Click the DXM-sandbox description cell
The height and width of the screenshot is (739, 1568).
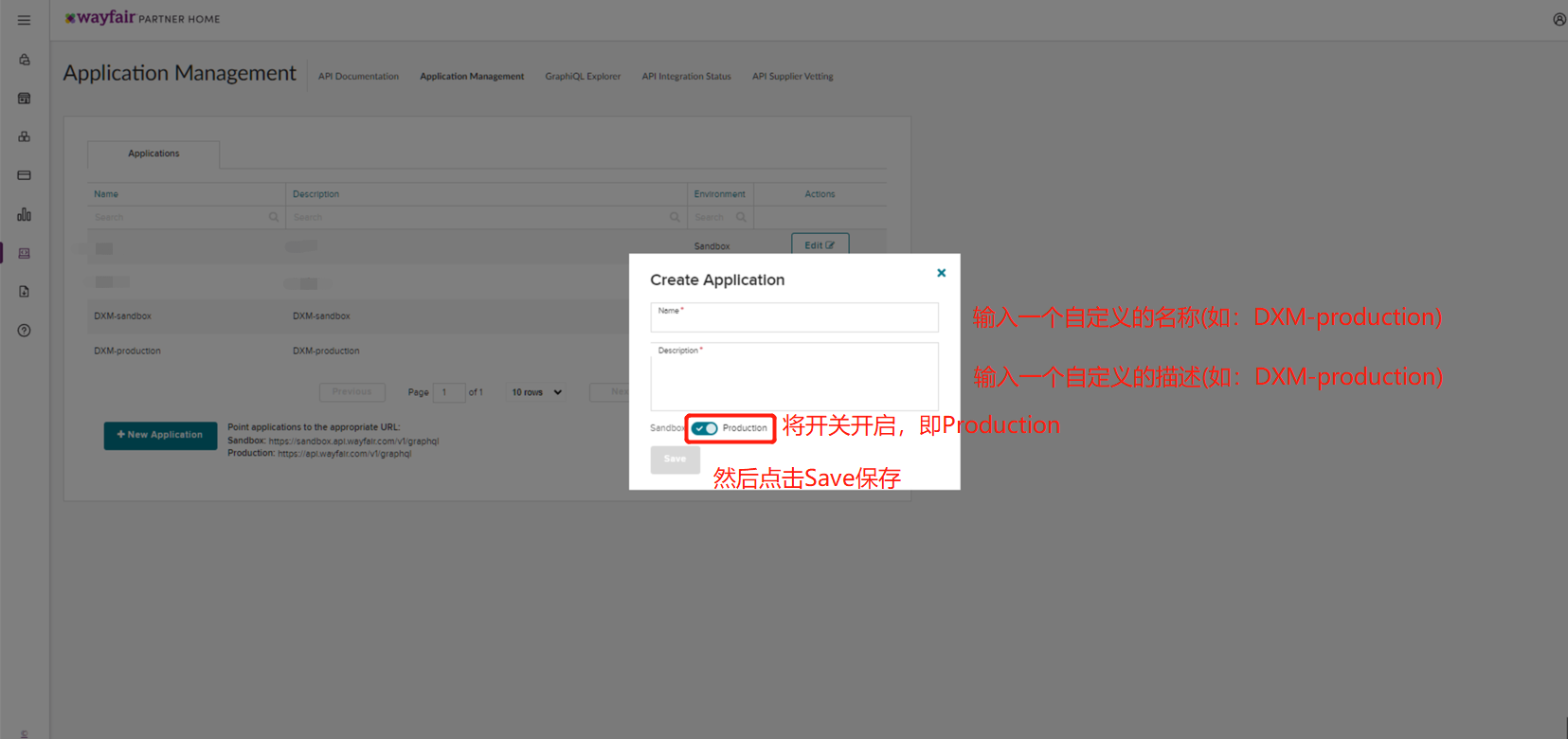[x=321, y=316]
